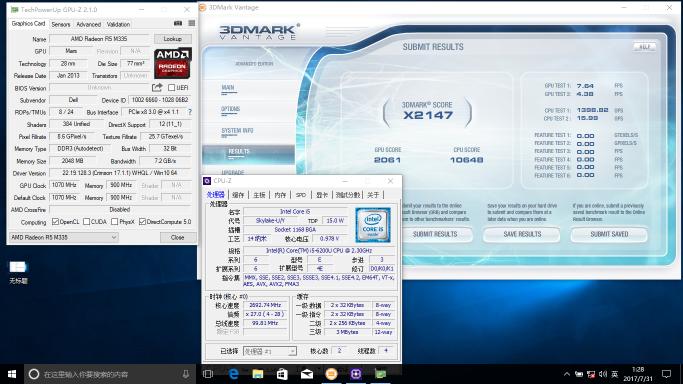Open the Microsoft Store taskbar icon
Screen dimensions: 683x384
click(282, 374)
